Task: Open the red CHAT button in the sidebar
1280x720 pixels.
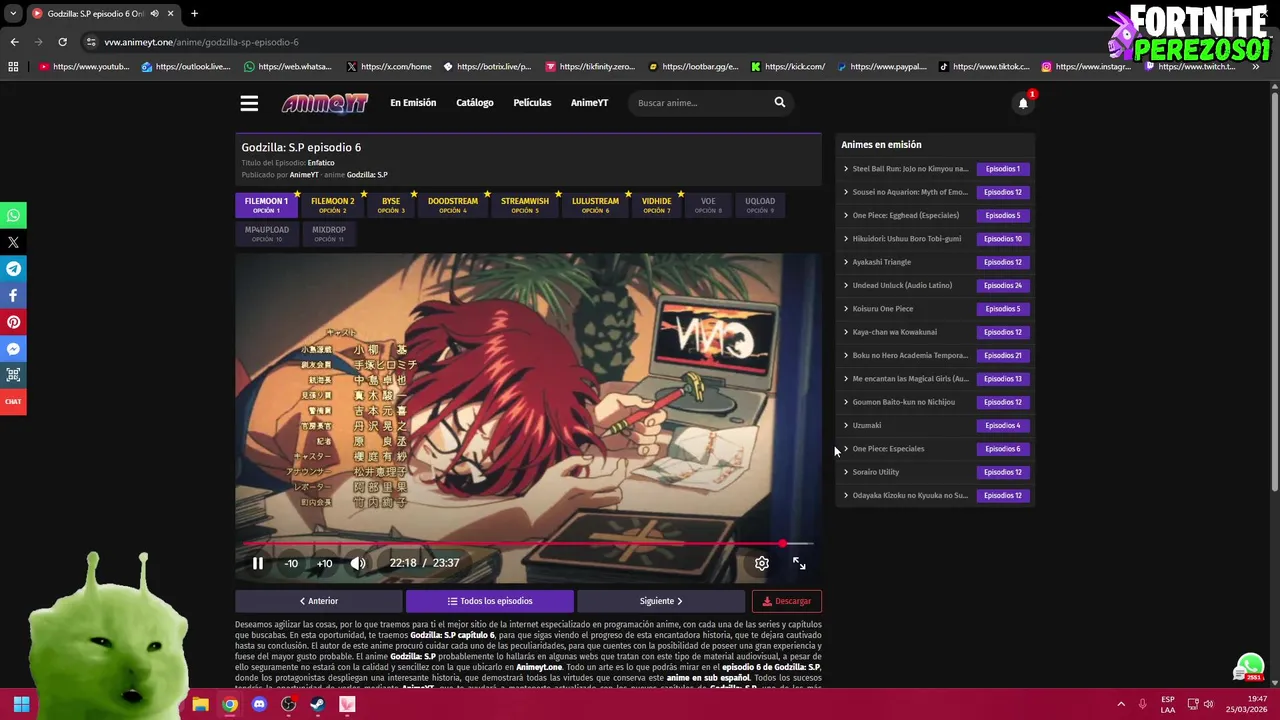Action: [13, 402]
